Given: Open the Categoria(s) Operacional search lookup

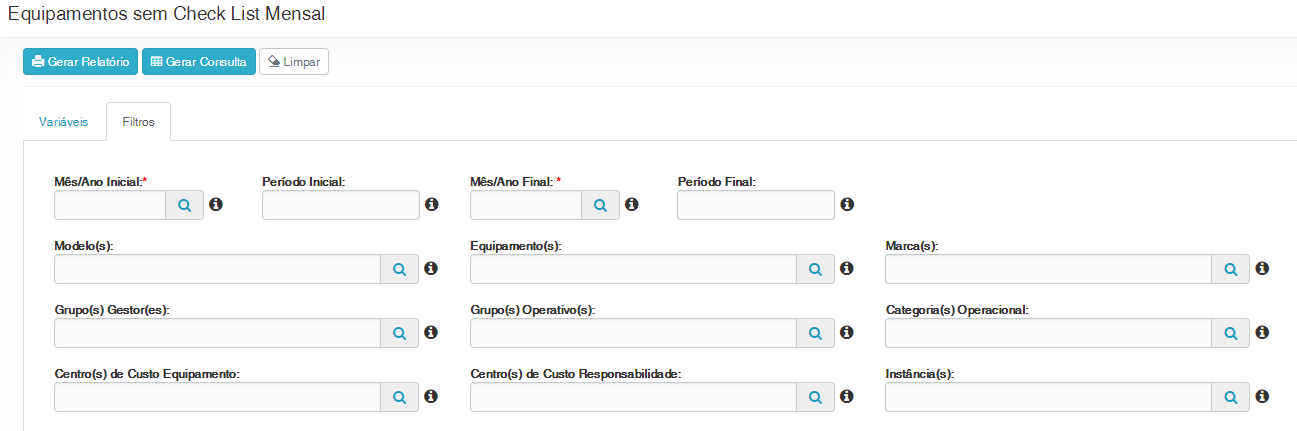Looking at the screenshot, I should pos(1231,333).
